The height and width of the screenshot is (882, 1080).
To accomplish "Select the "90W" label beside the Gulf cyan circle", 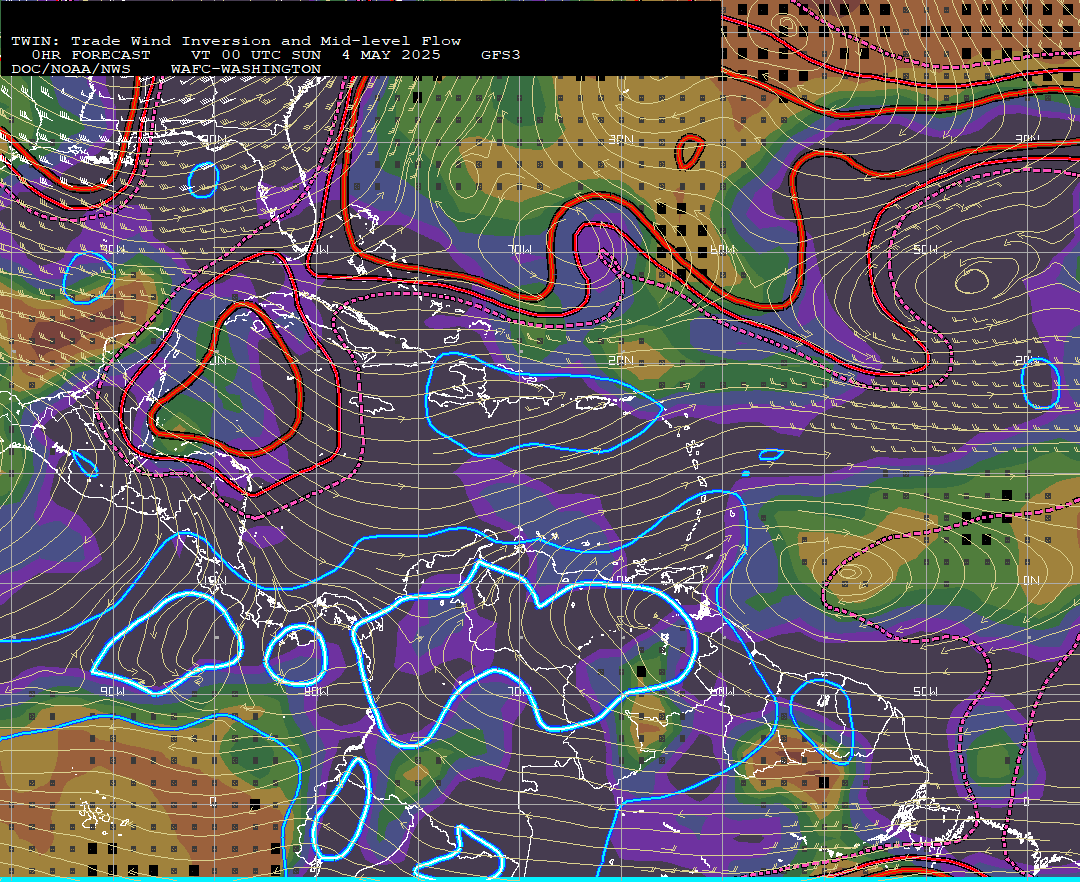I will [113, 249].
